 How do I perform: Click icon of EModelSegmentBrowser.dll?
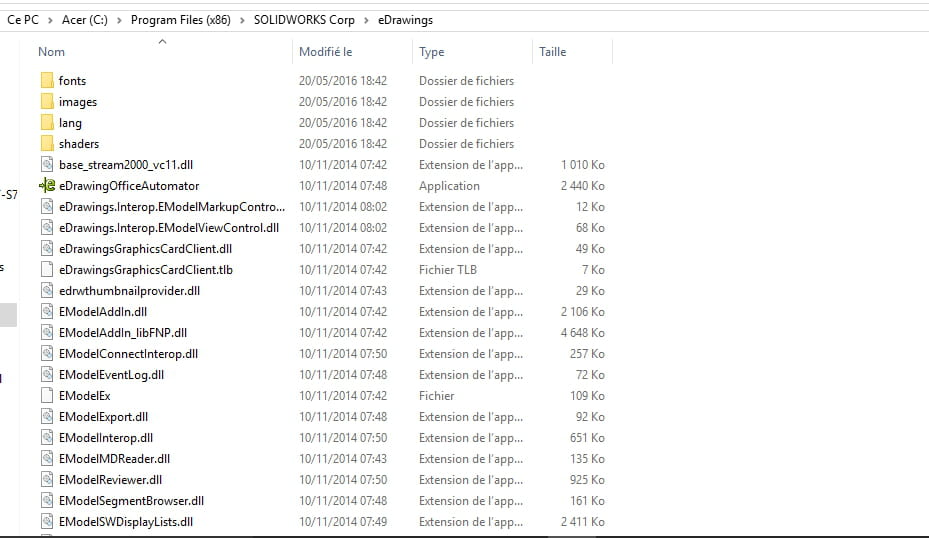(47, 501)
